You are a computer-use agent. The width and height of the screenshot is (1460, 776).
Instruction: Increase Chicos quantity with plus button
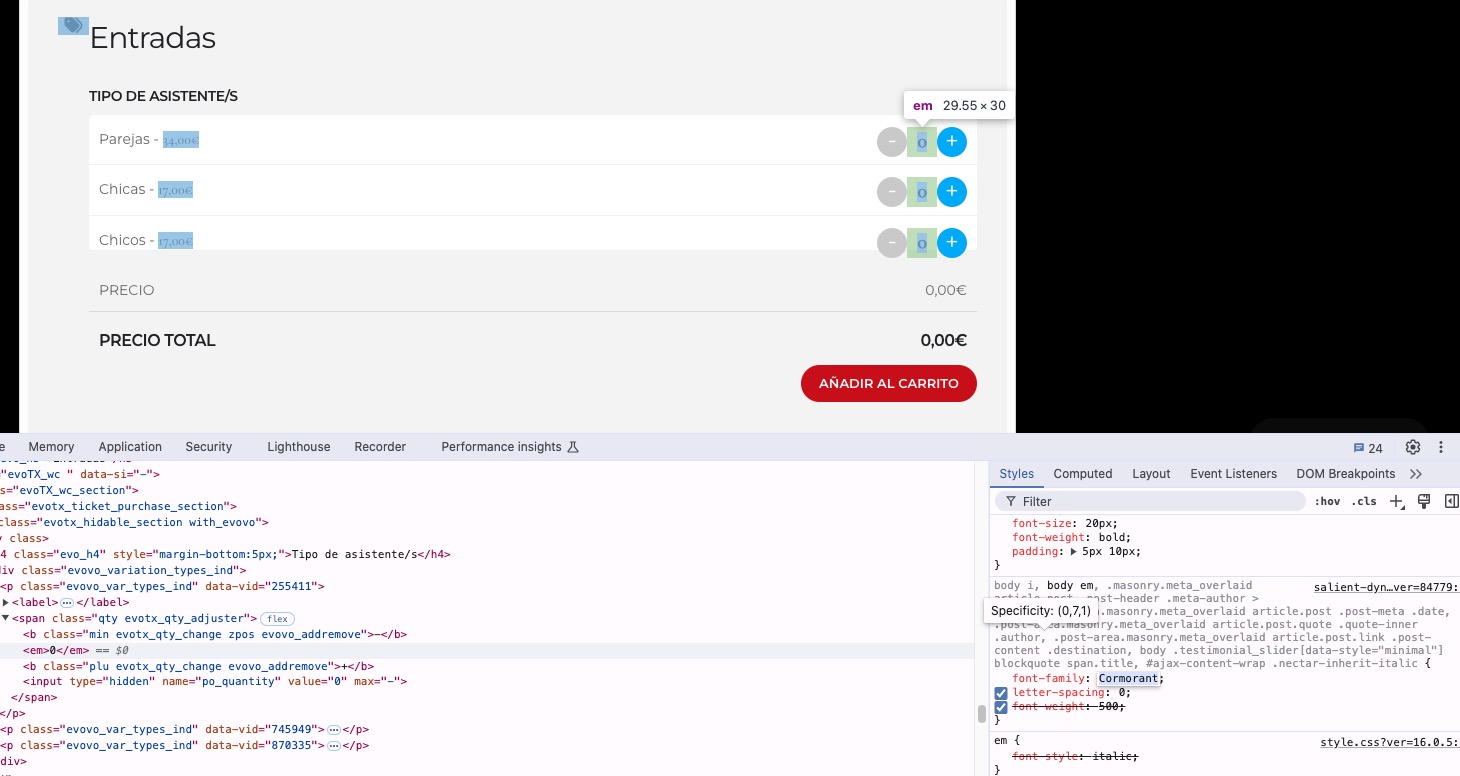(x=952, y=242)
